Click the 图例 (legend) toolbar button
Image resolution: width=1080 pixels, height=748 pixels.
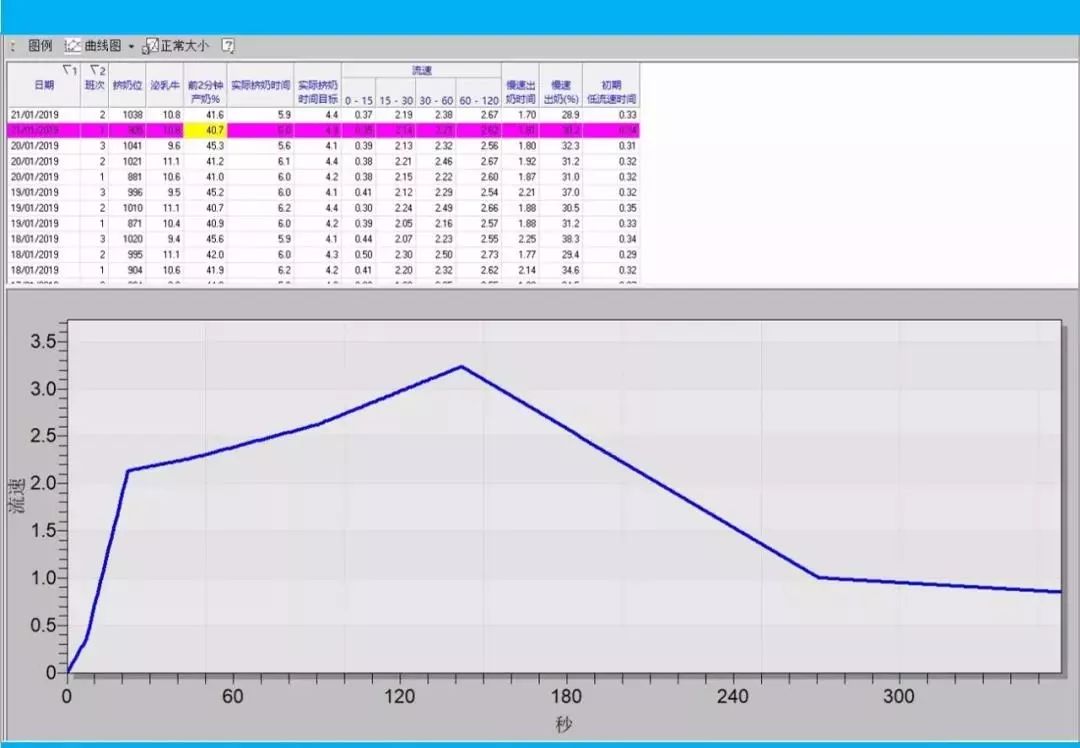40,46
